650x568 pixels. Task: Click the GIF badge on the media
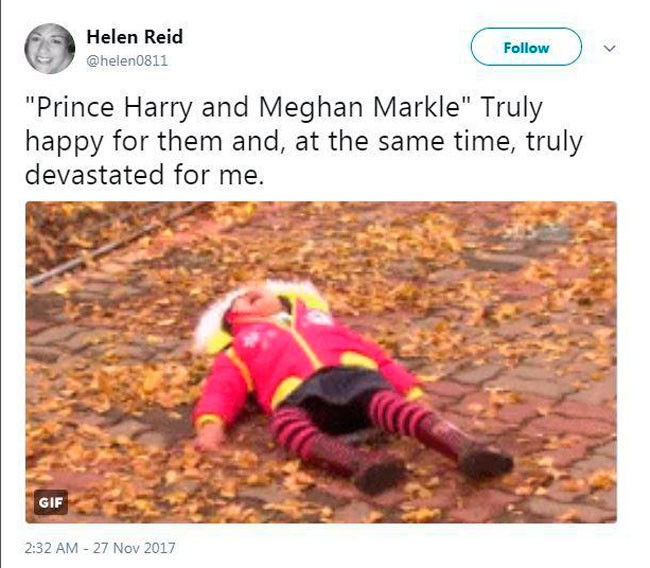click(x=51, y=502)
